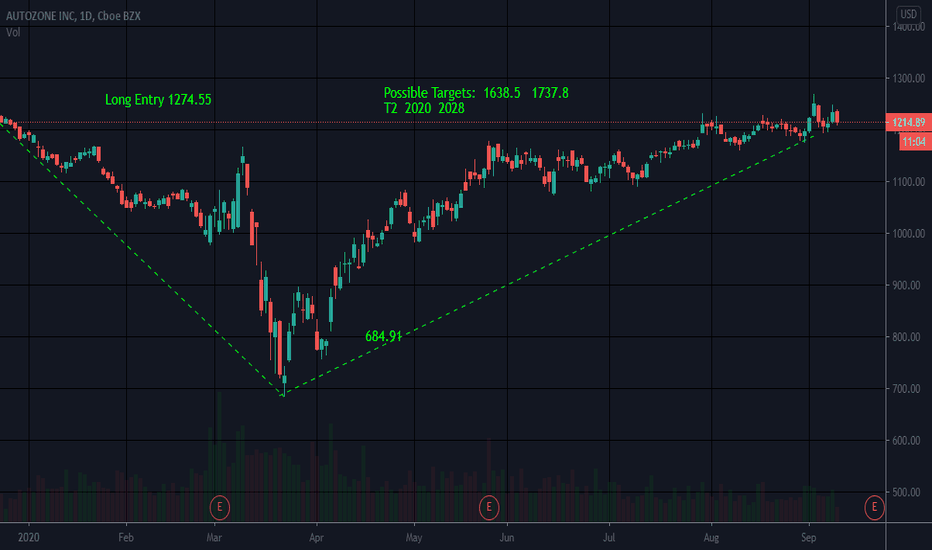932x550 pixels.
Task: Click the Aug time axis label
Action: [x=711, y=538]
